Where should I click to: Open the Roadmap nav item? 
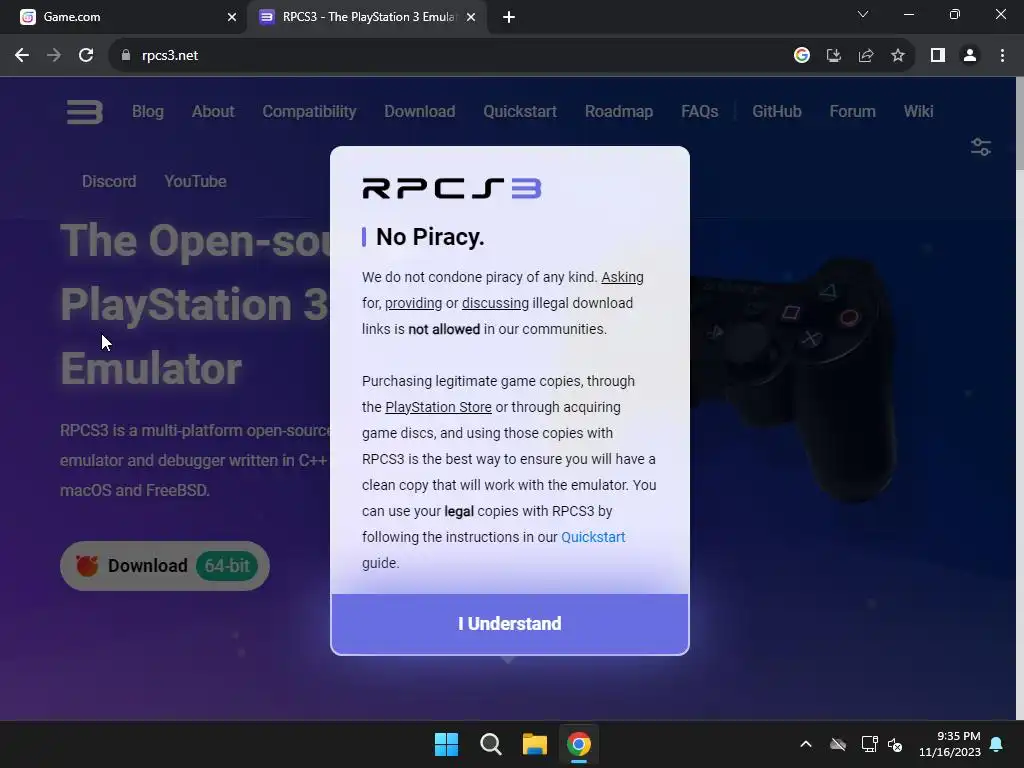tap(618, 112)
